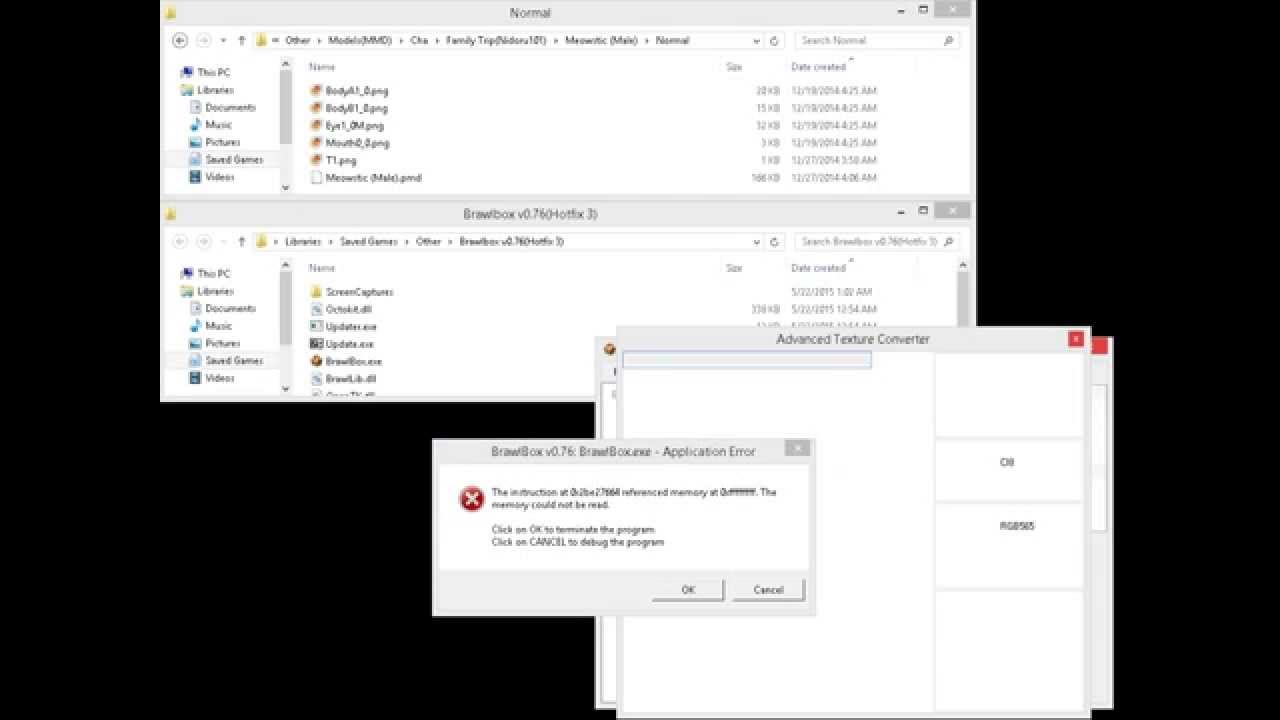Click OK to terminate BrawlBox
The height and width of the screenshot is (720, 1280).
coord(688,590)
